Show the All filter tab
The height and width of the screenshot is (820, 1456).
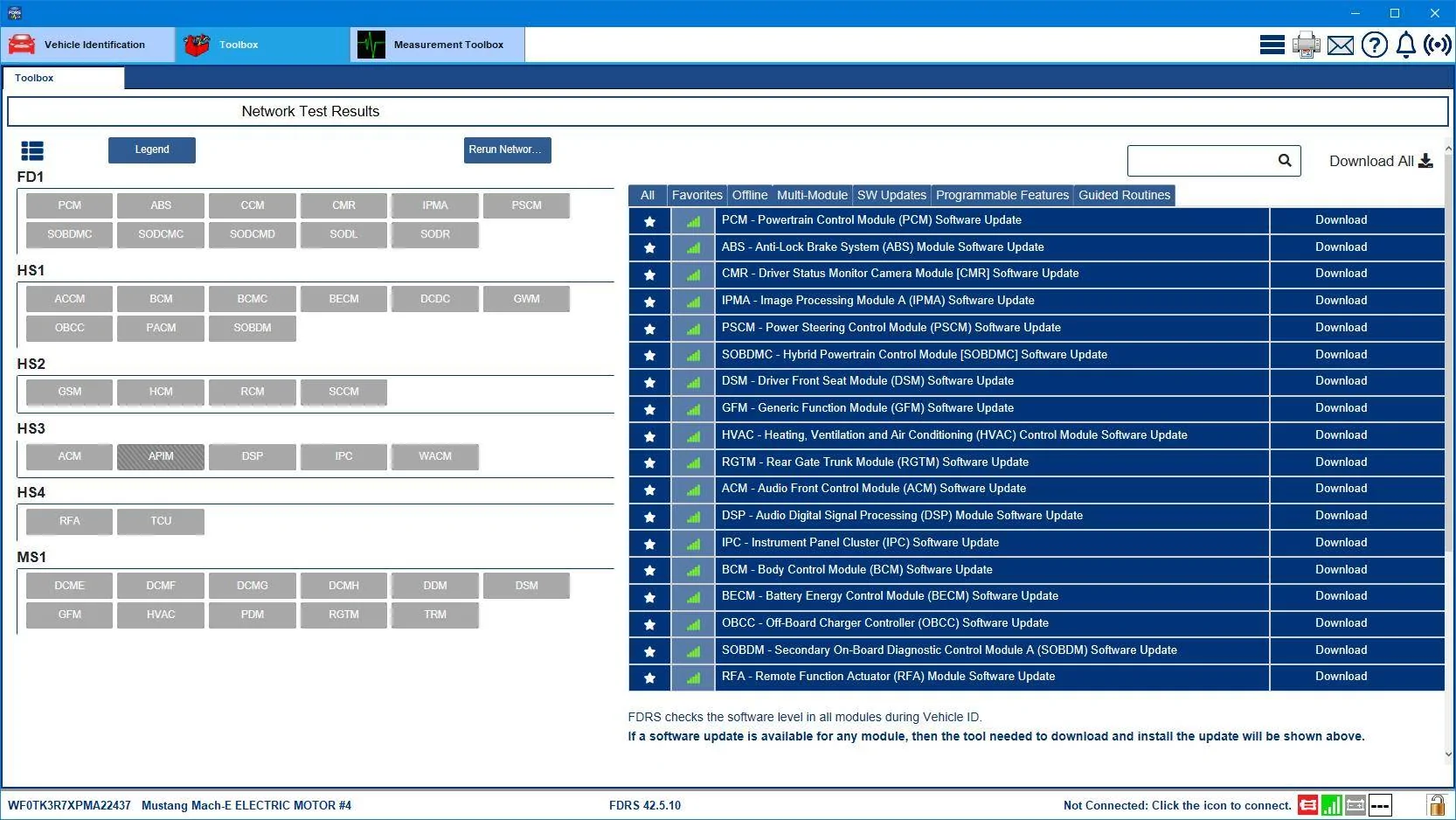[648, 195]
